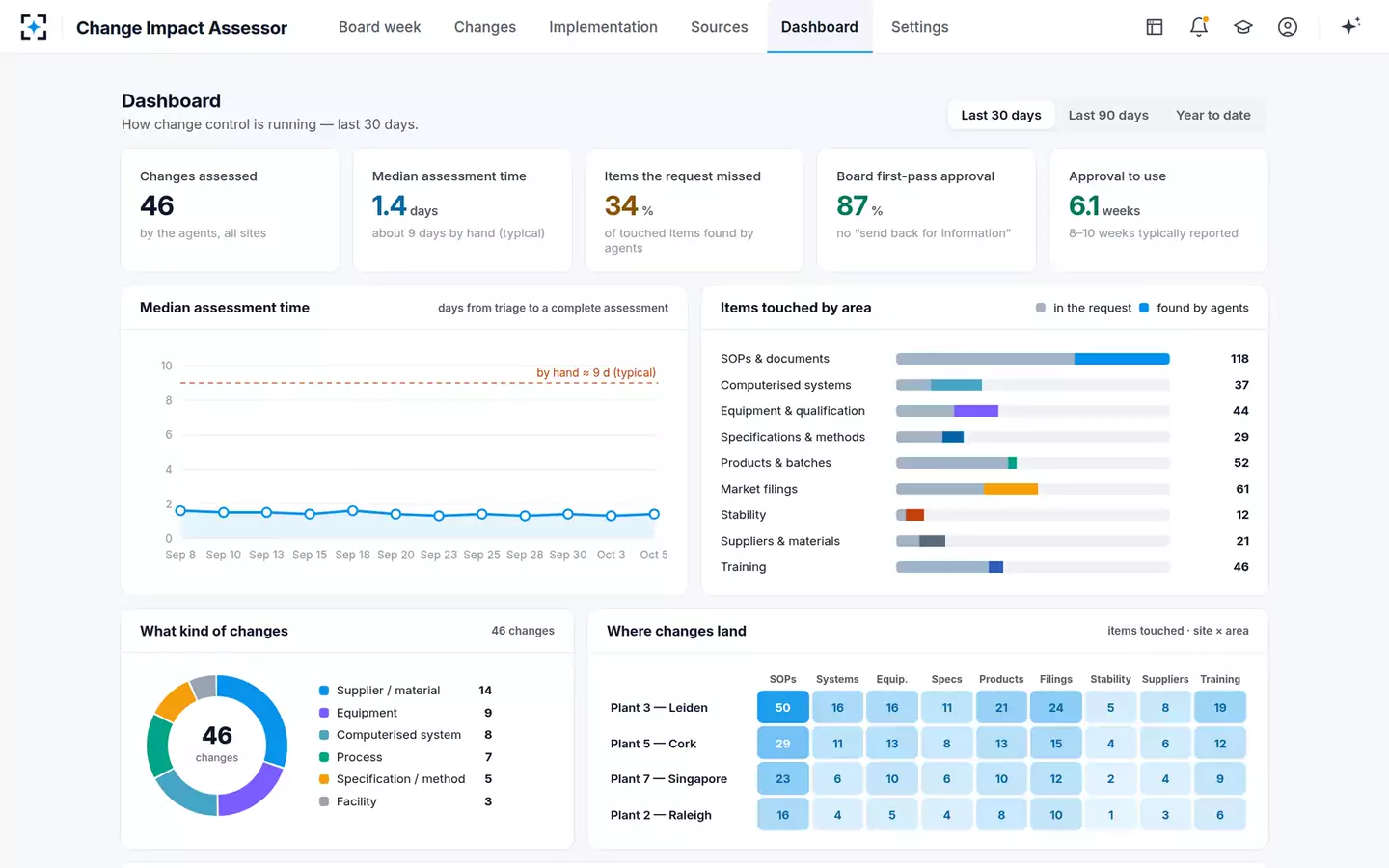Click the Equipment legend swatch
Image resolution: width=1389 pixels, height=868 pixels.
coord(324,713)
